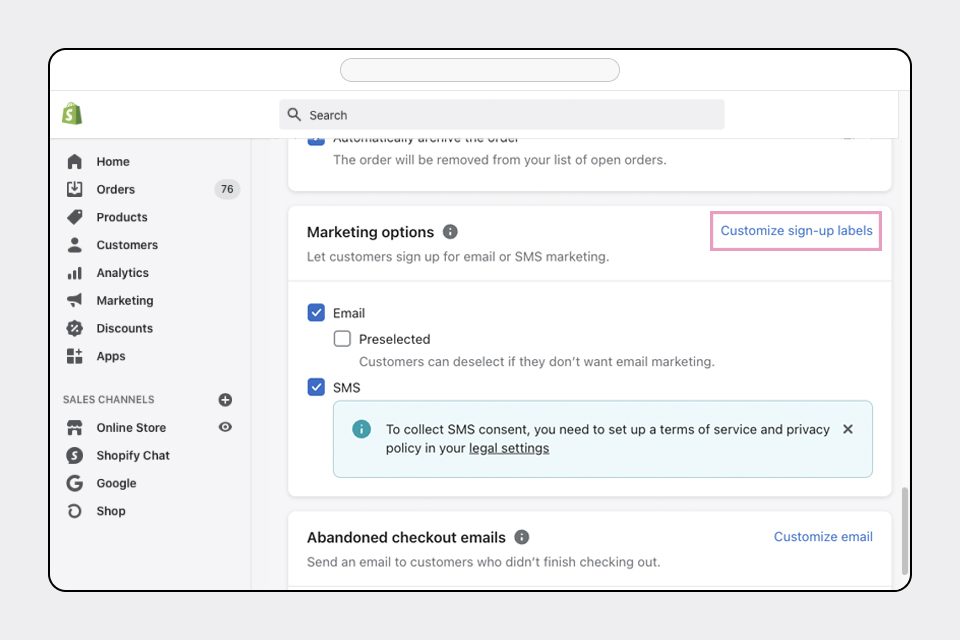The height and width of the screenshot is (640, 960).
Task: Click the Shop channel icon
Action: (75, 511)
